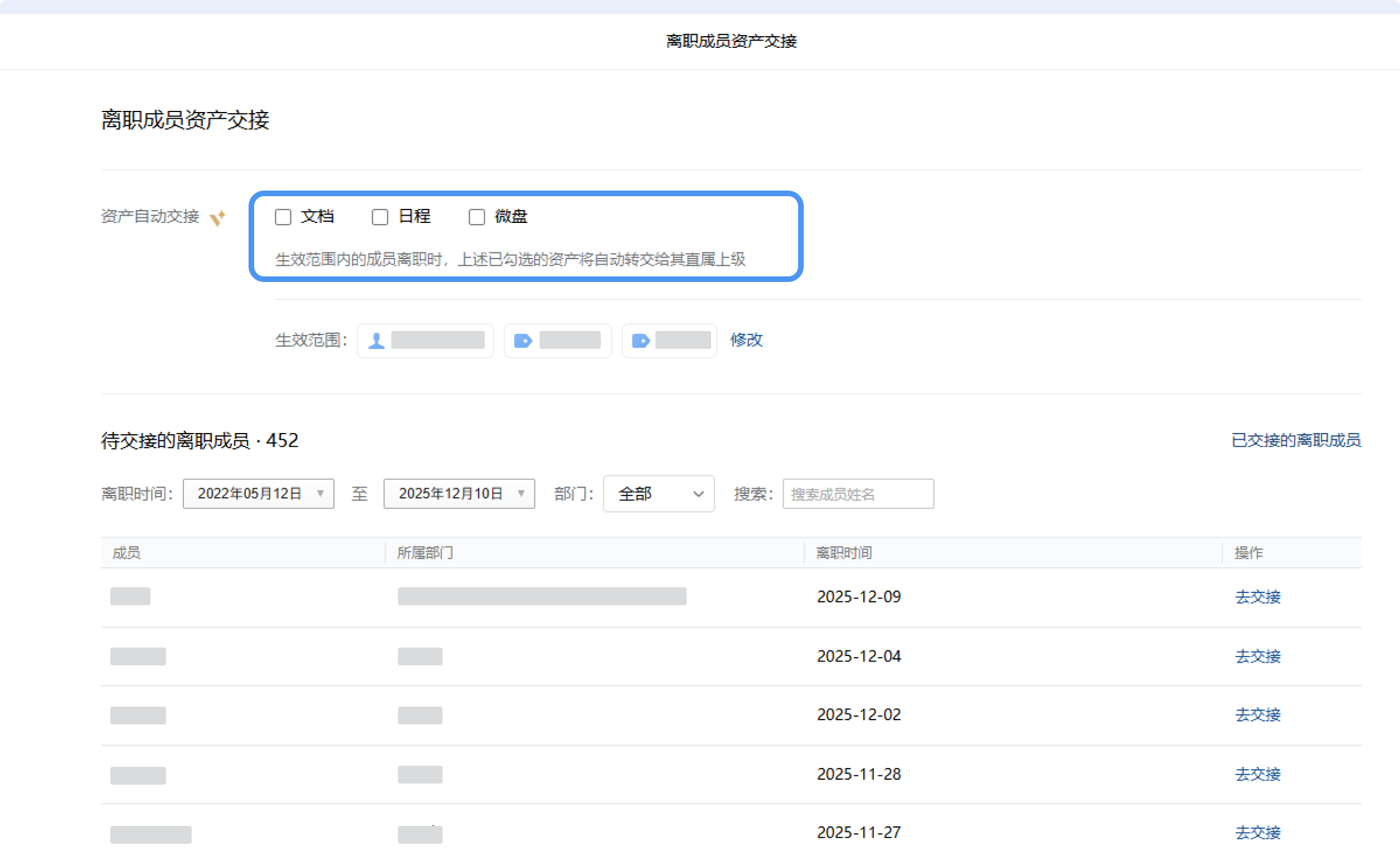Click 去交接 for the 2025-11-28 row
This screenshot has width=1400, height=856.
(x=1258, y=774)
